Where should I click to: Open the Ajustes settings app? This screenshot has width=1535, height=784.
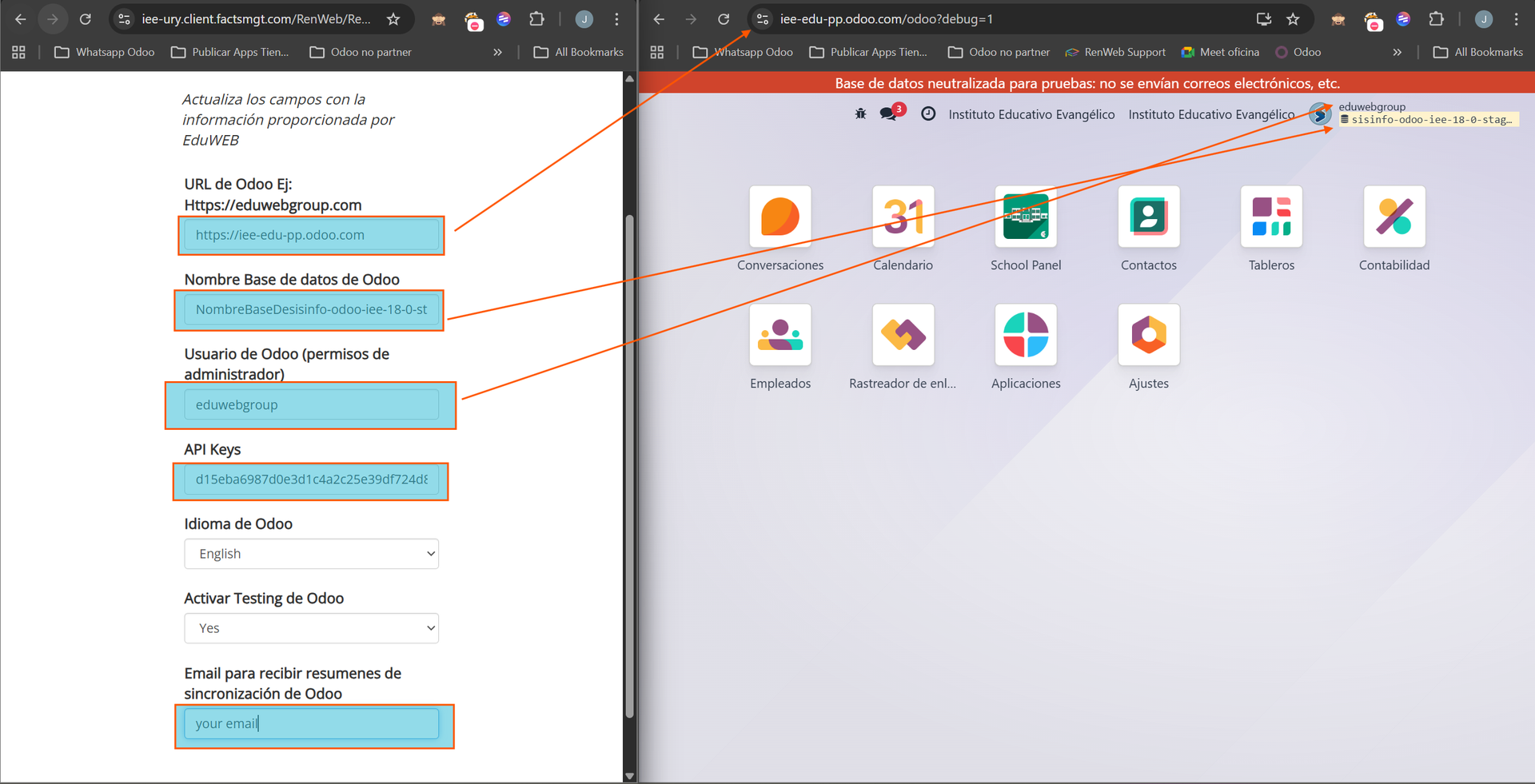point(1148,335)
